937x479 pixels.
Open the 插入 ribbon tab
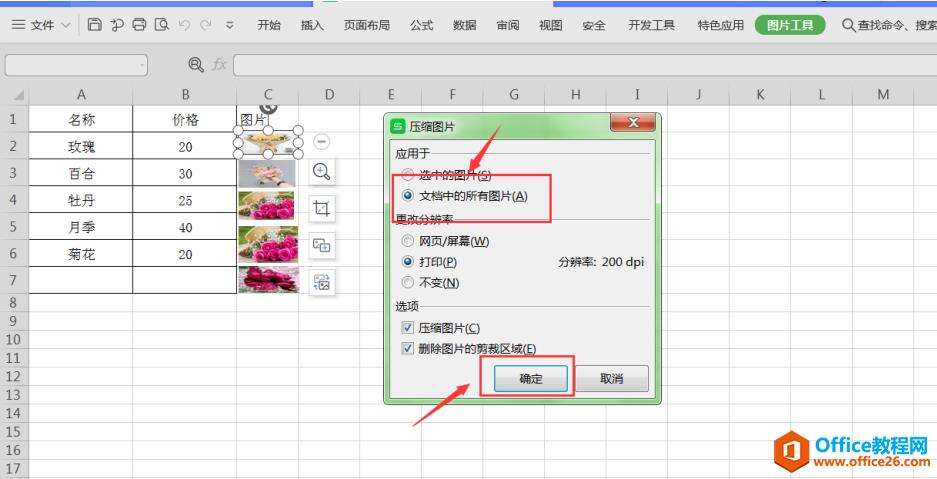311,25
